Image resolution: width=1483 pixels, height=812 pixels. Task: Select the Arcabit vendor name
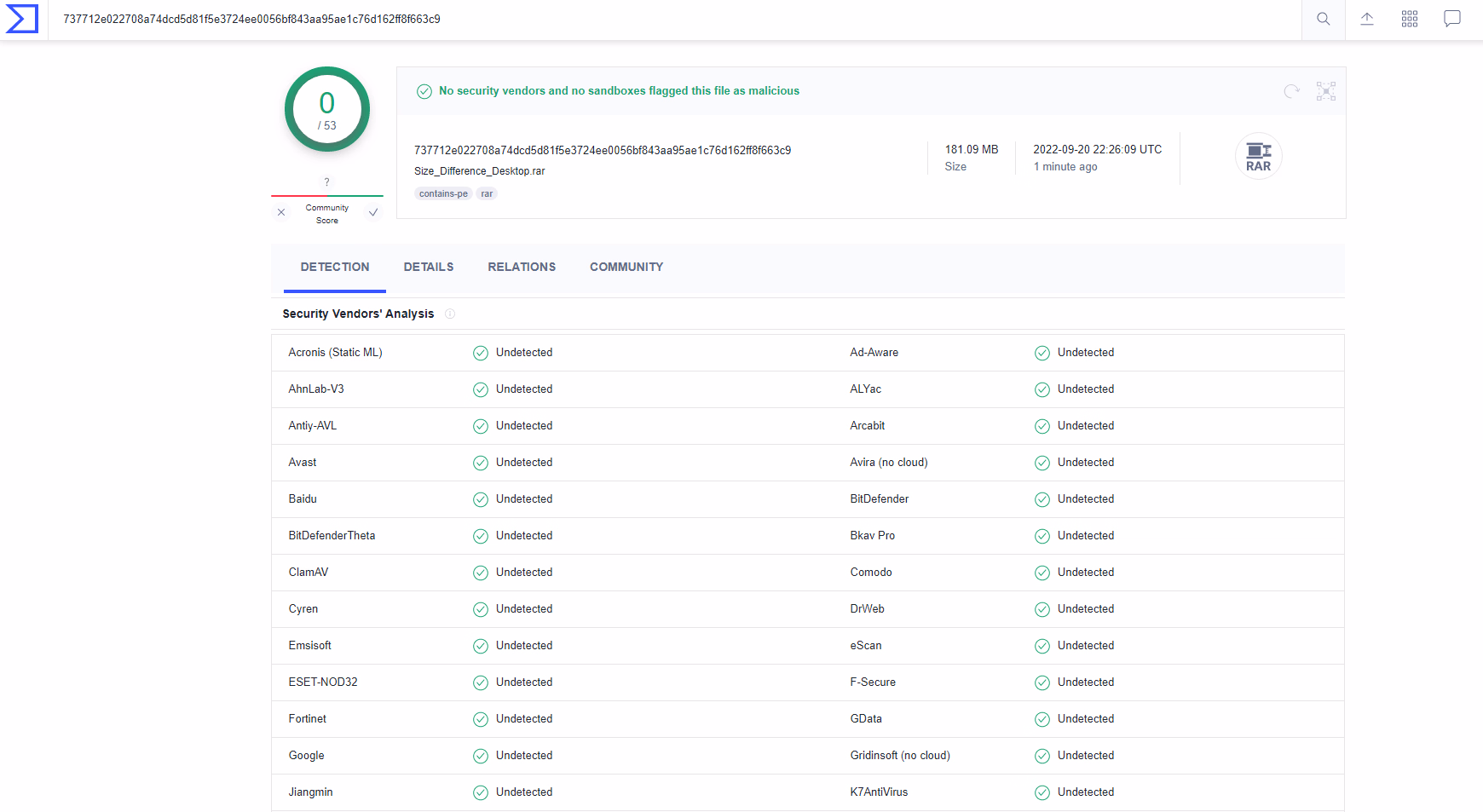(868, 426)
